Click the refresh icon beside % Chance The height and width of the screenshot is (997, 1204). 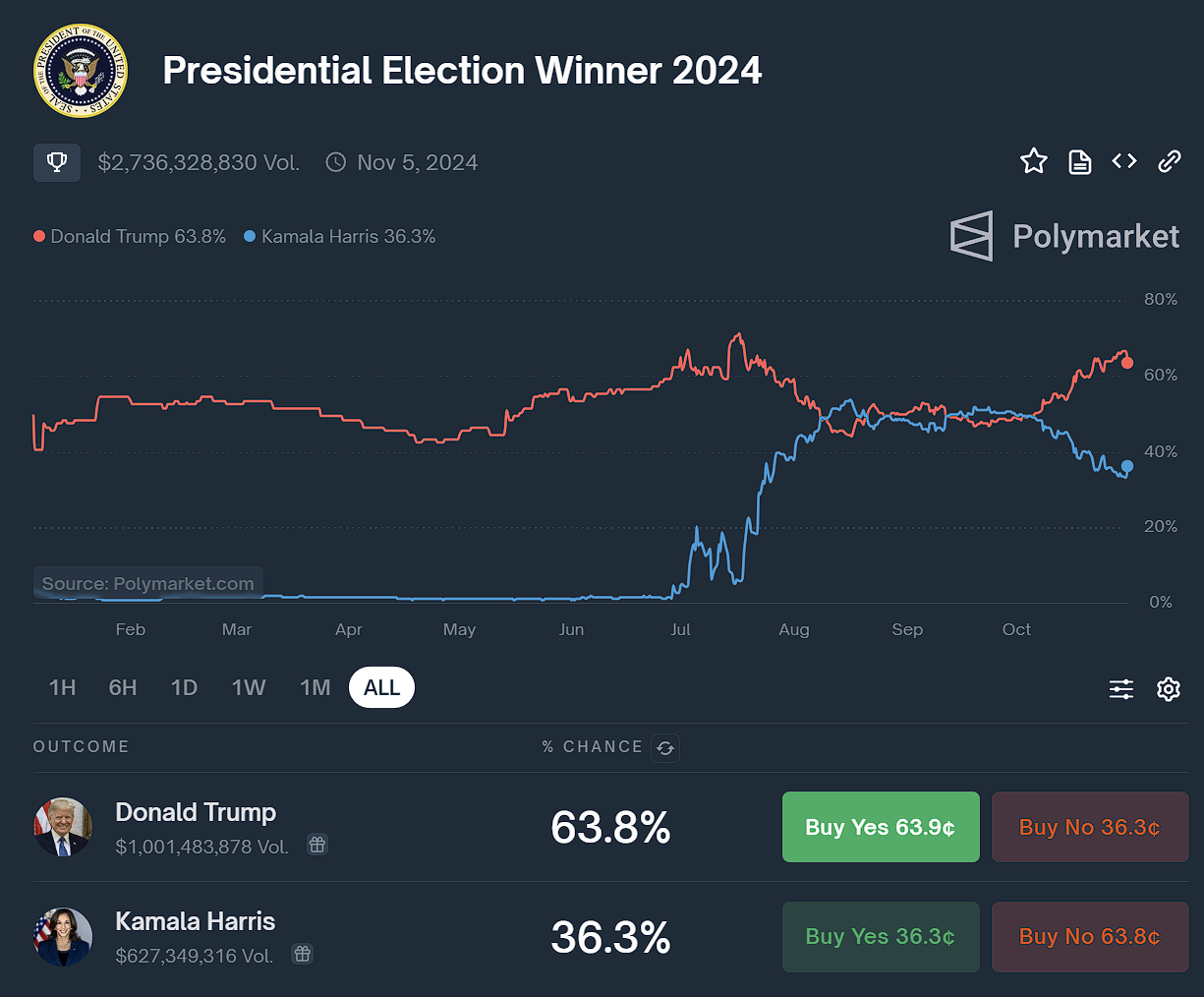pos(665,748)
